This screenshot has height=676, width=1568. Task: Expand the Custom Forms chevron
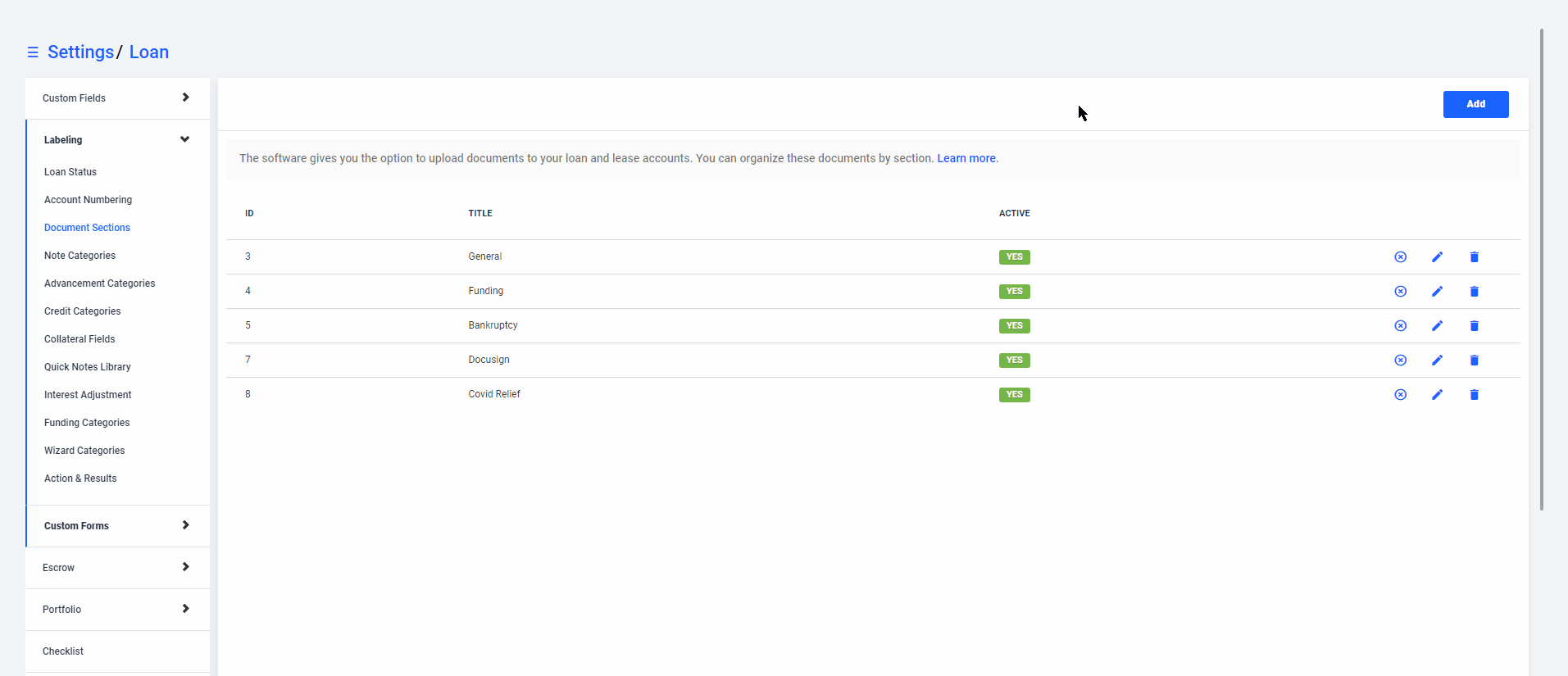tap(186, 525)
